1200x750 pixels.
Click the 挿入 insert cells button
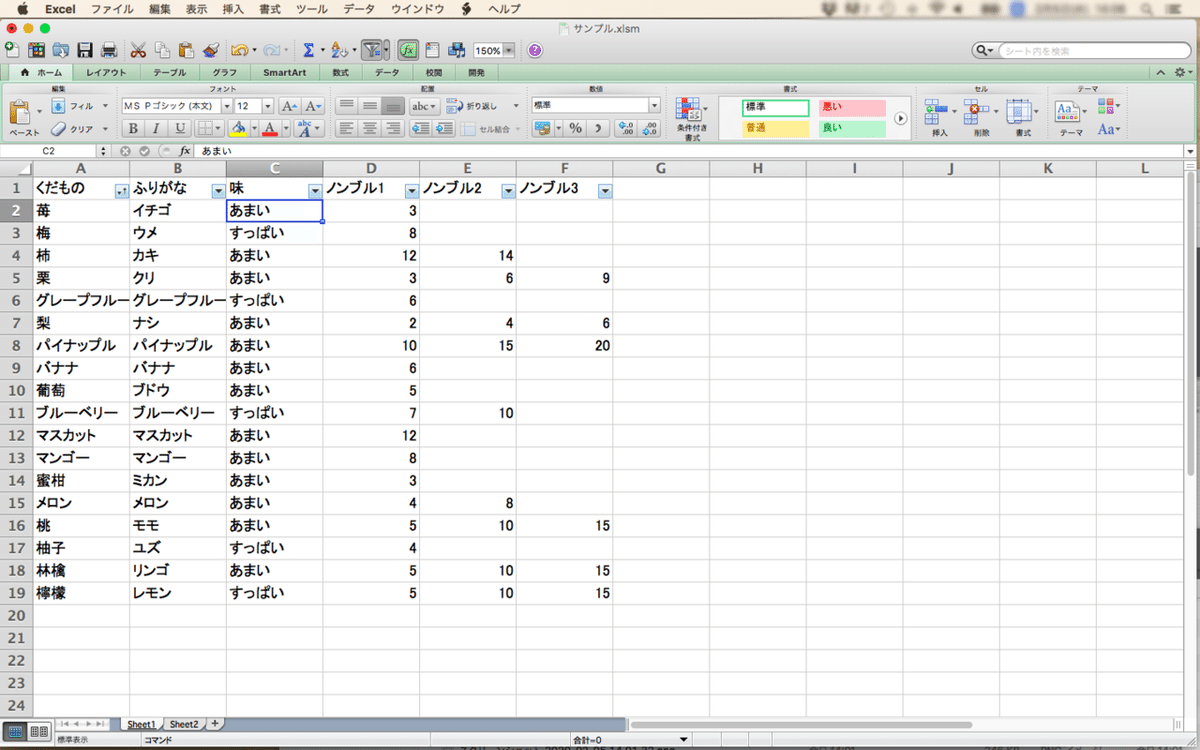click(940, 118)
